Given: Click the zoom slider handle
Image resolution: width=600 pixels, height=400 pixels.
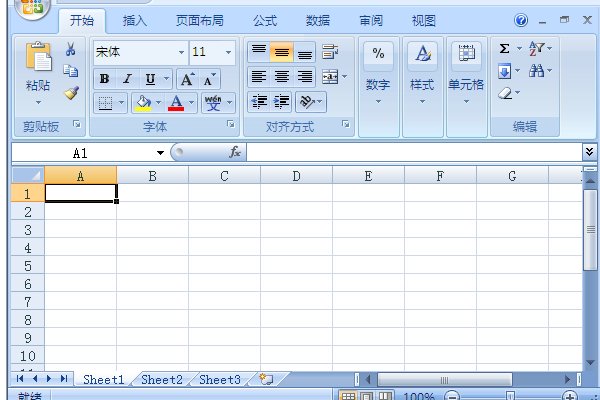Looking at the screenshot, I should click(x=510, y=396).
